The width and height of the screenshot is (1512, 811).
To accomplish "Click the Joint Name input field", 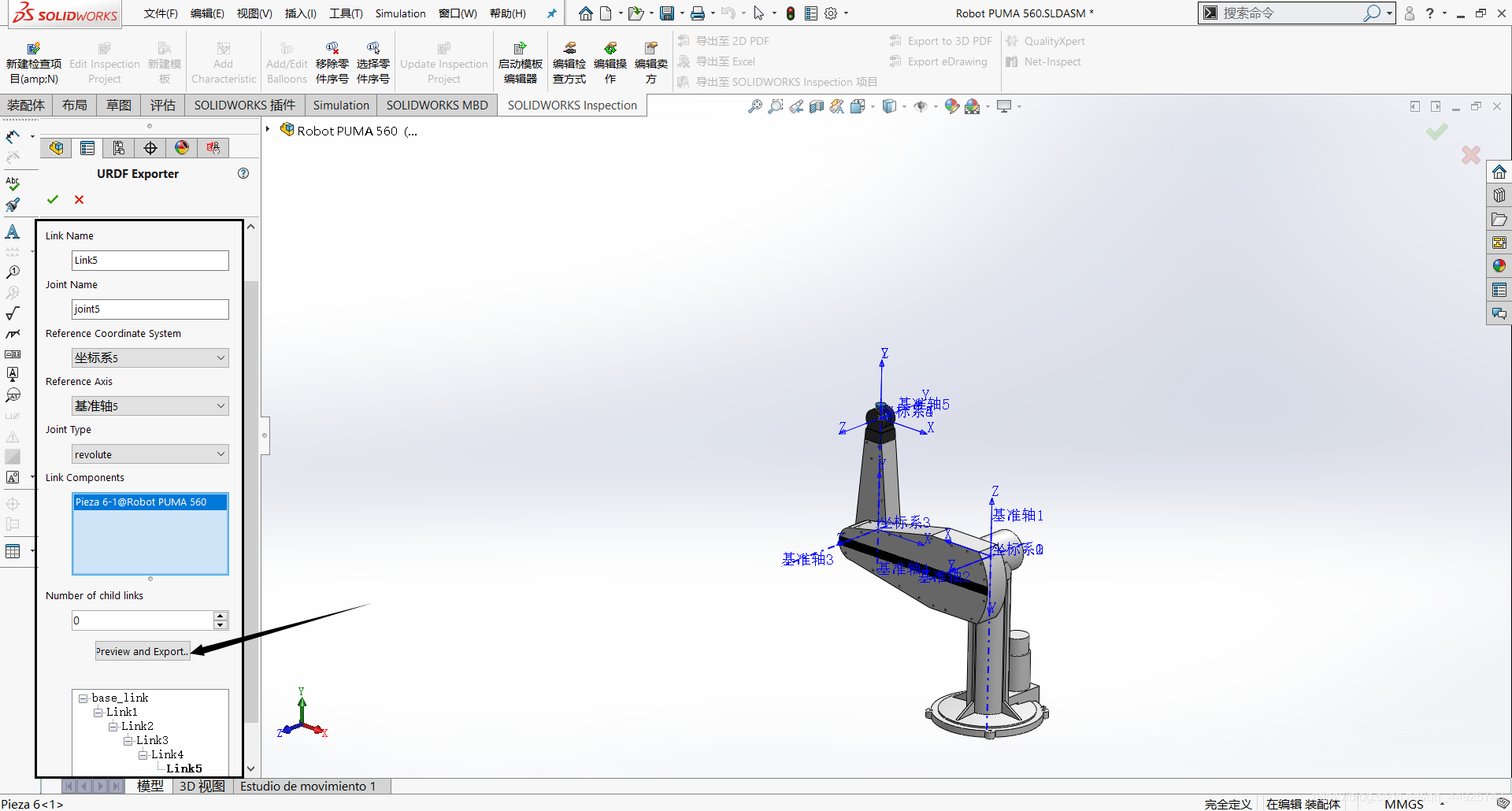I will pos(150,309).
